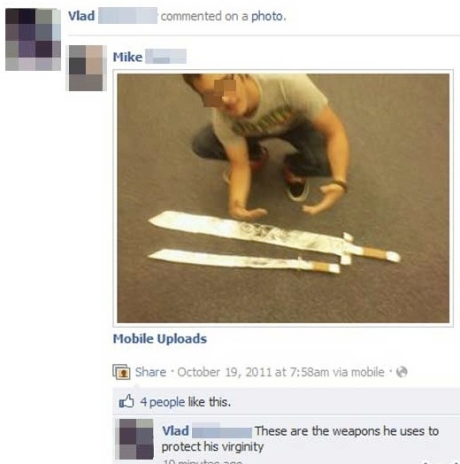
Task: Click the 'photo' link in header
Action: click(268, 16)
